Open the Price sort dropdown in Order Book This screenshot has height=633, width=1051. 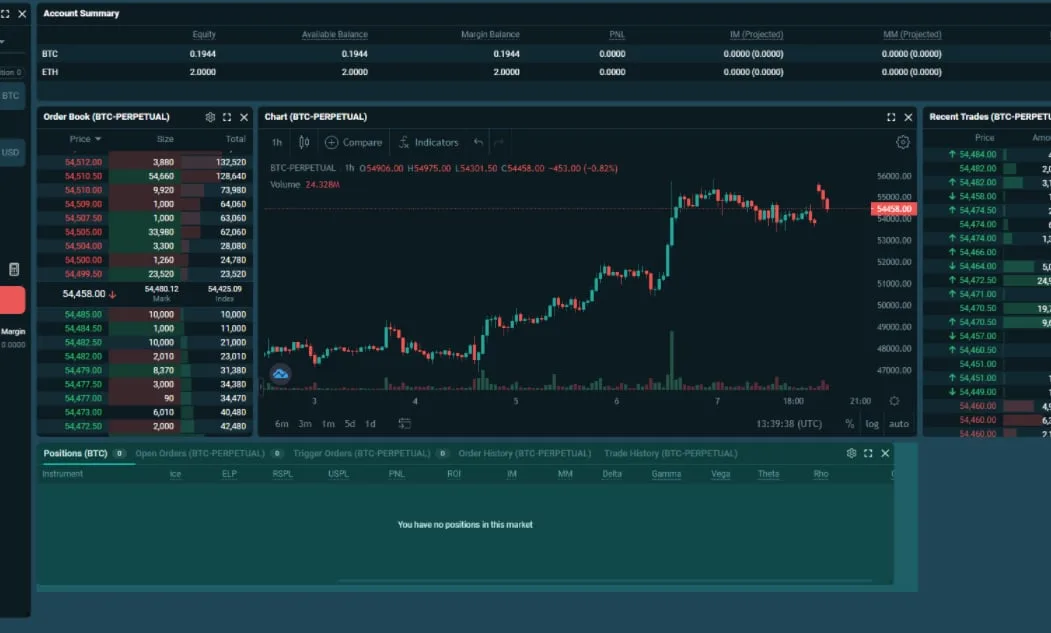tap(85, 139)
